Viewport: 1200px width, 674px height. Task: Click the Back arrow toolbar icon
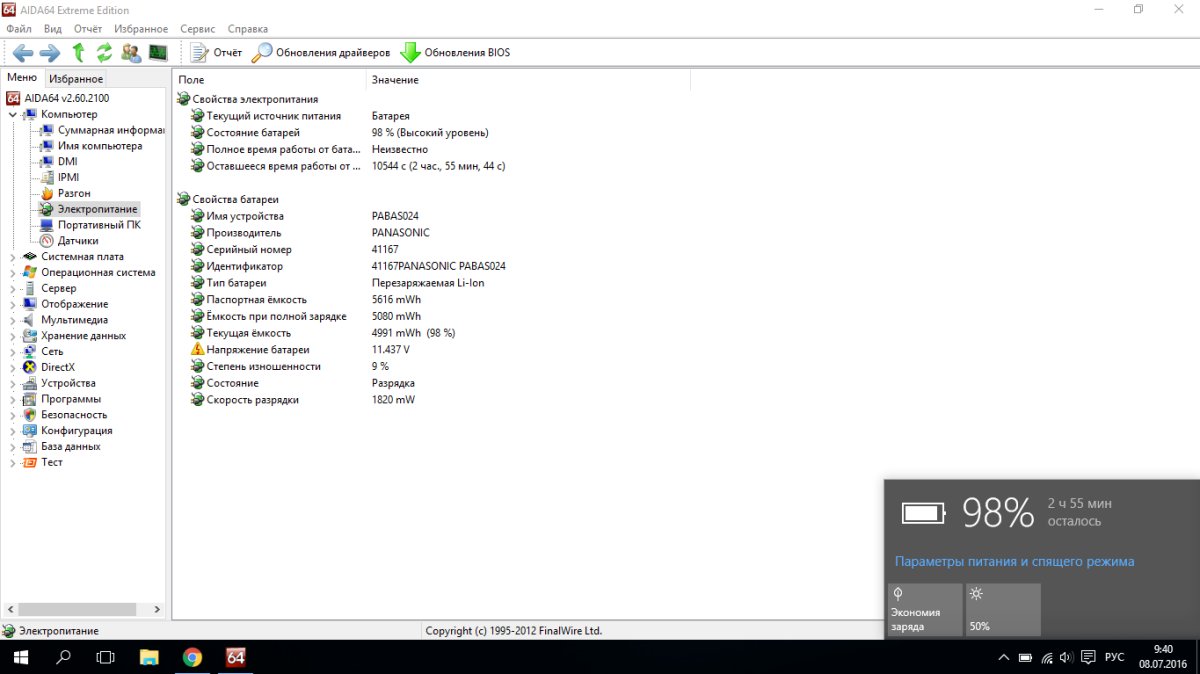22,53
